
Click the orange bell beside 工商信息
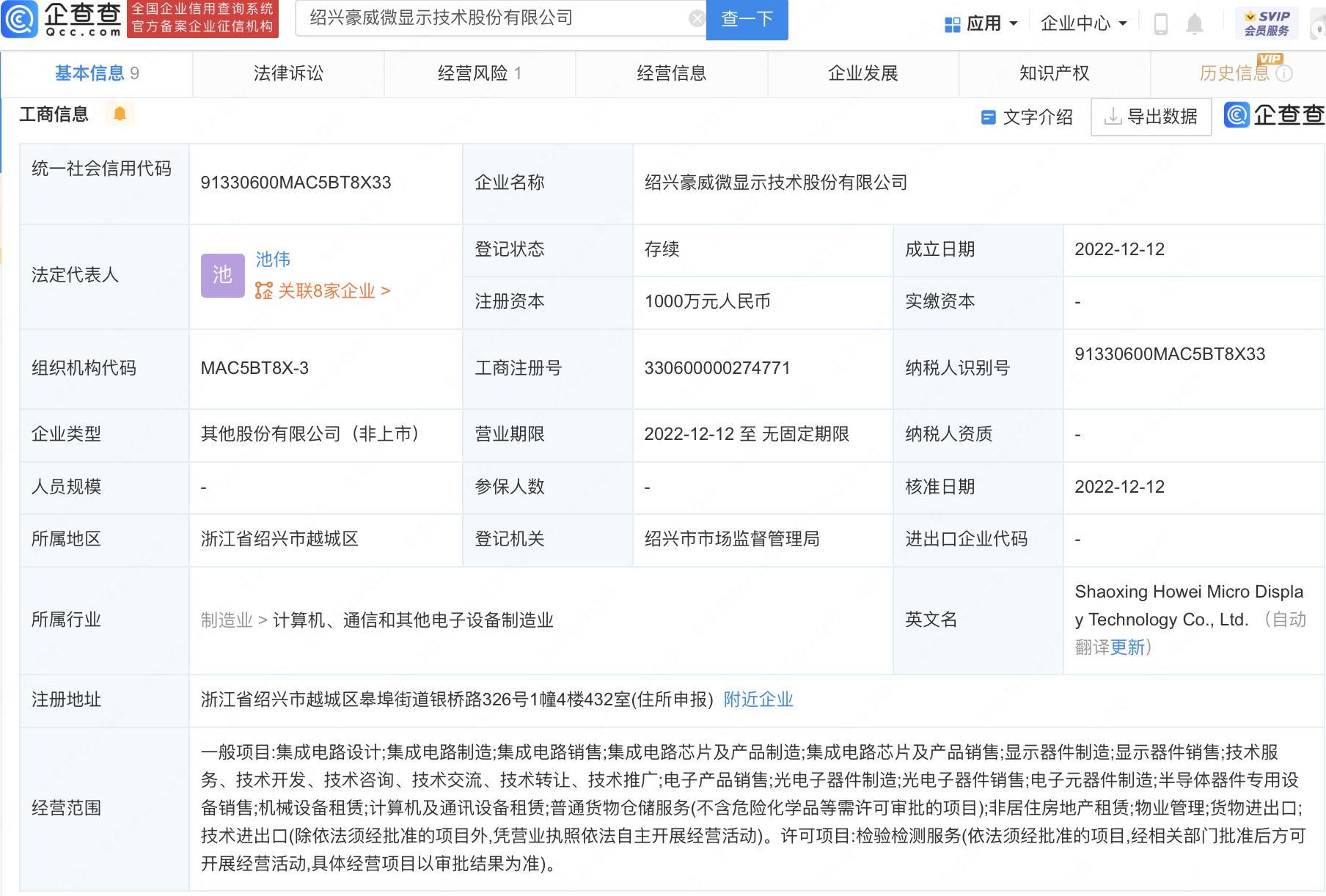pos(120,114)
